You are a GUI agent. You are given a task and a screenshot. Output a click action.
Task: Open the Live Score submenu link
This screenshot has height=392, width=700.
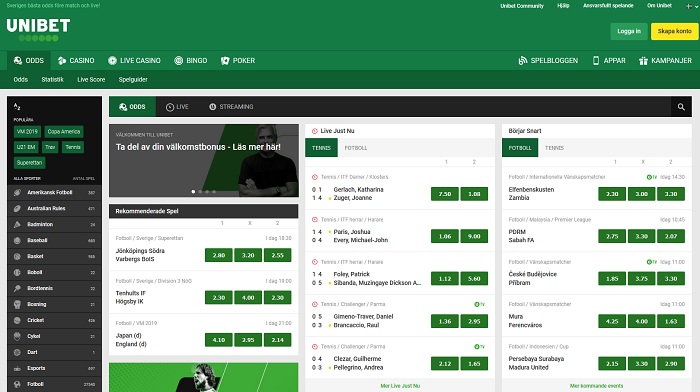[x=91, y=79]
